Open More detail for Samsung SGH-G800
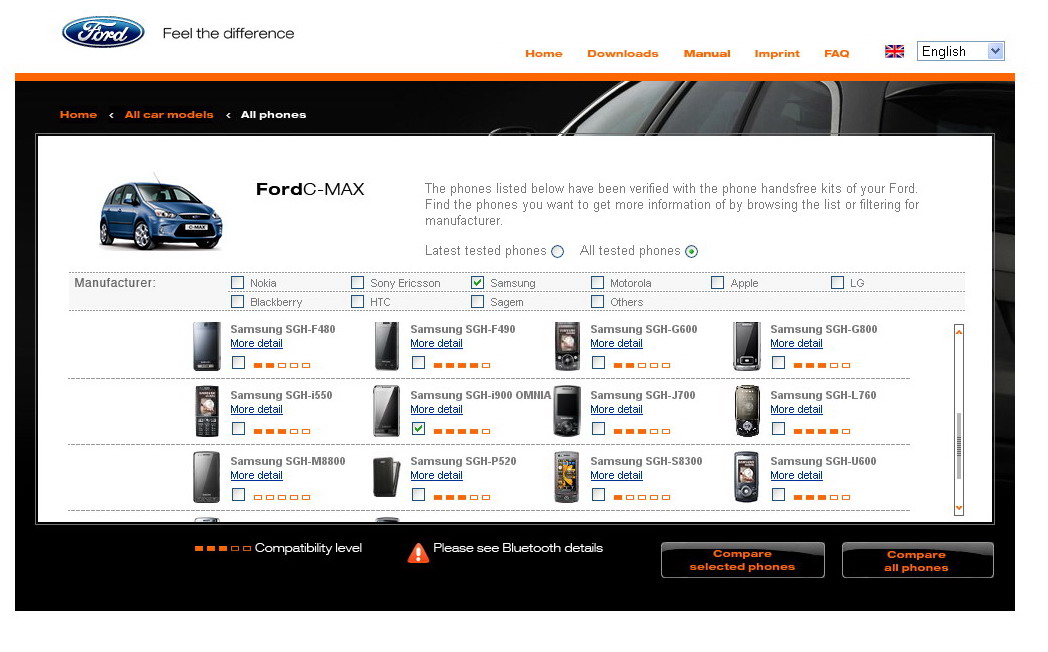Viewport: 1048px width, 652px height. click(x=796, y=343)
